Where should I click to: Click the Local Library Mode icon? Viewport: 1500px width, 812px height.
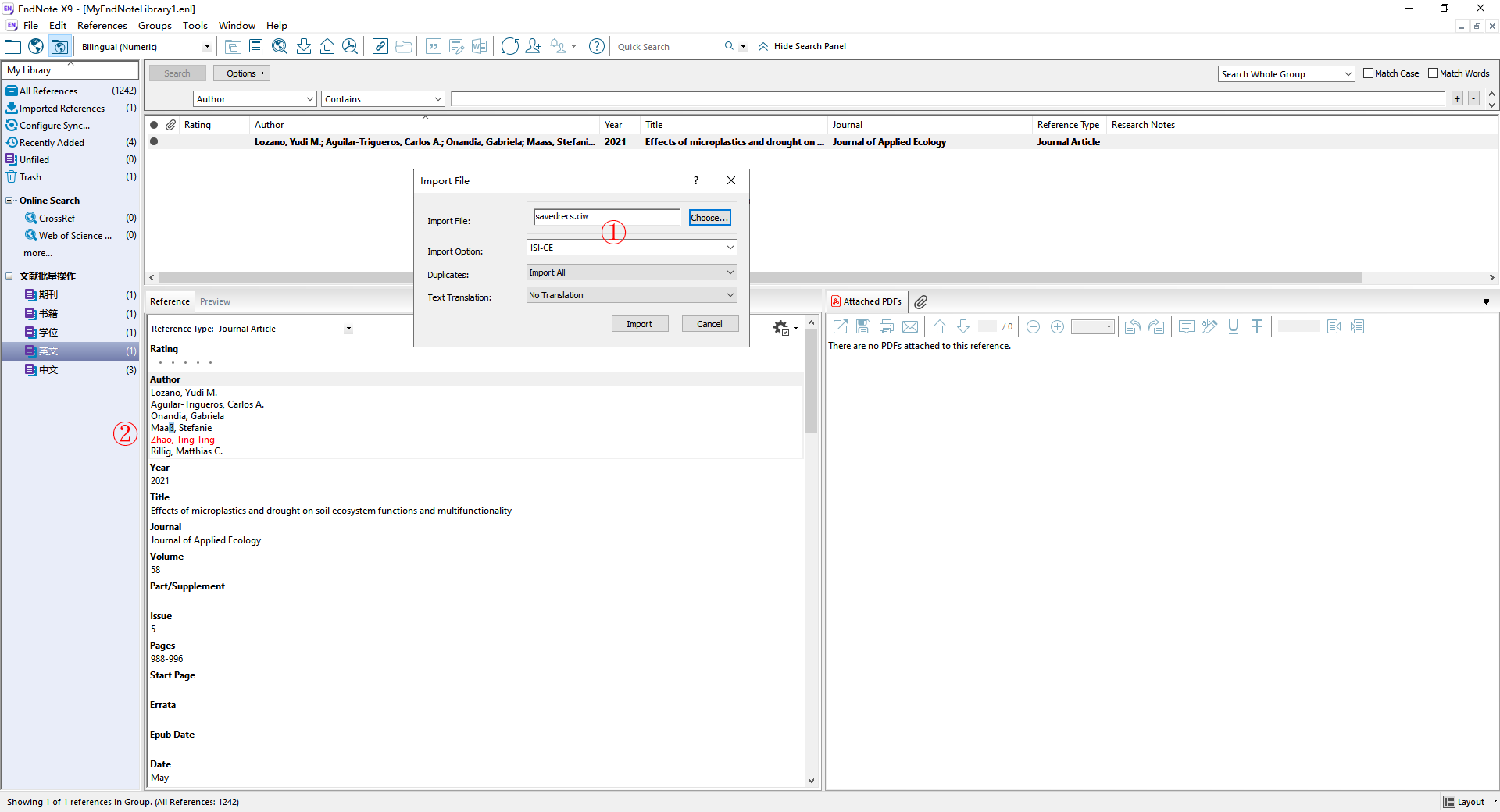click(12, 46)
